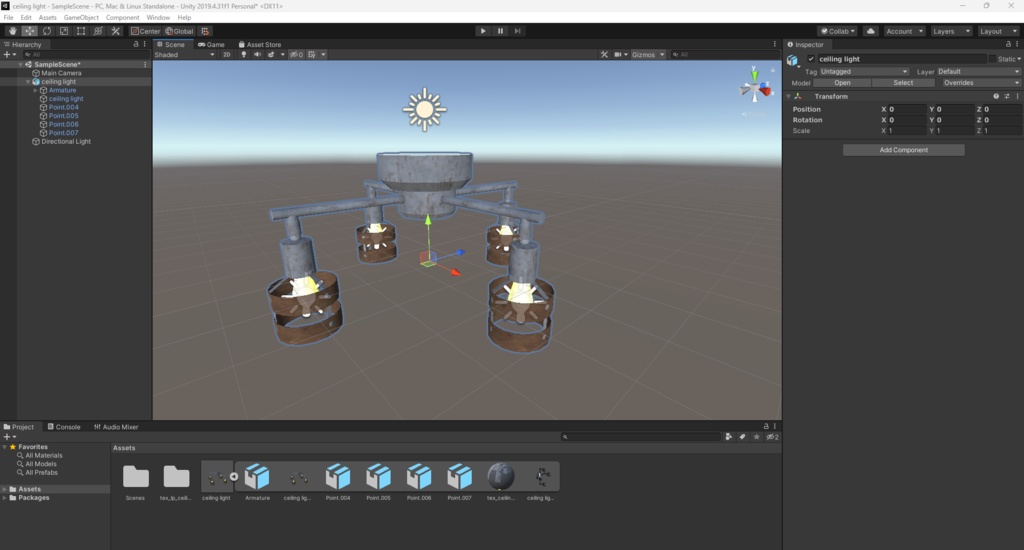
Task: Select Directional Light in Hierarchy
Action: [66, 141]
